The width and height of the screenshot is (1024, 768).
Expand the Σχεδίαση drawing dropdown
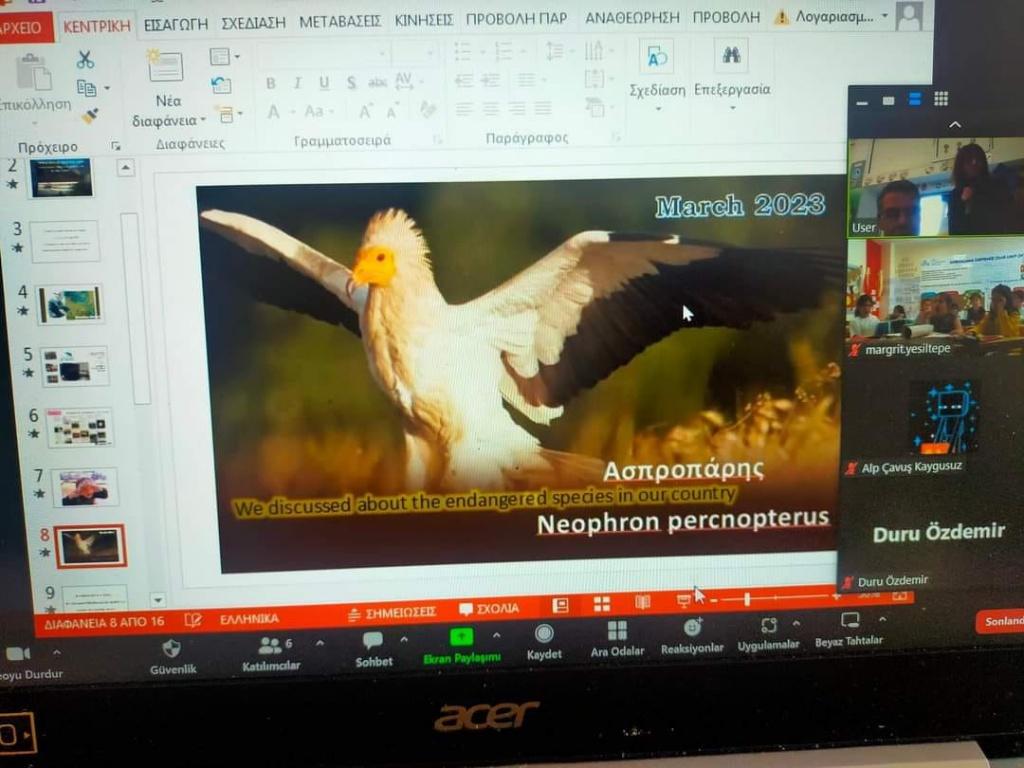[657, 108]
